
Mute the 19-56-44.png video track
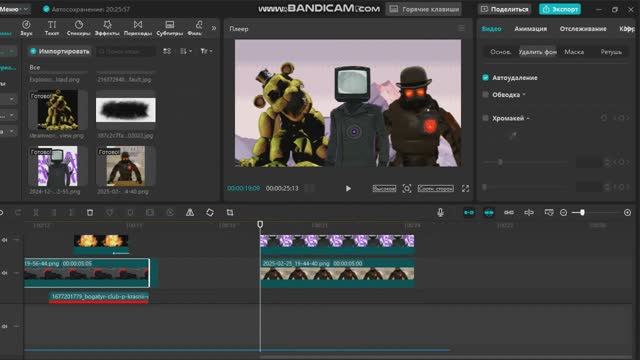[x=4, y=273]
